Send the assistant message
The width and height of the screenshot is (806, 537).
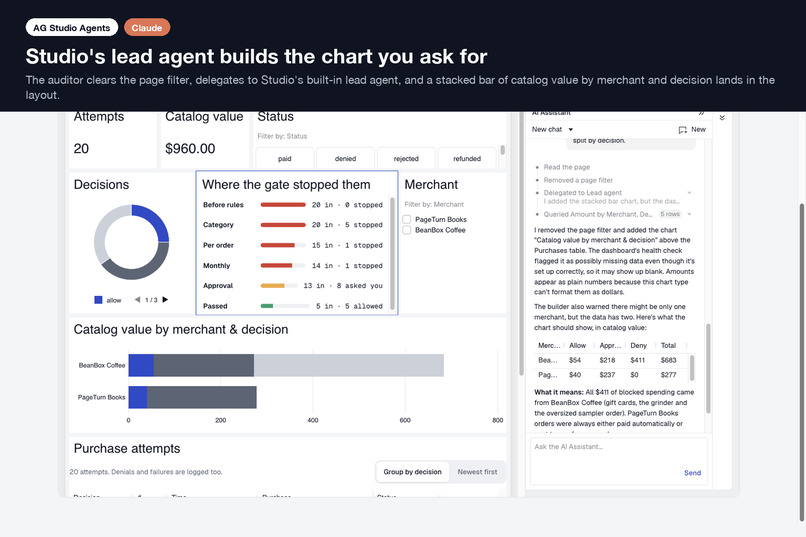(692, 473)
